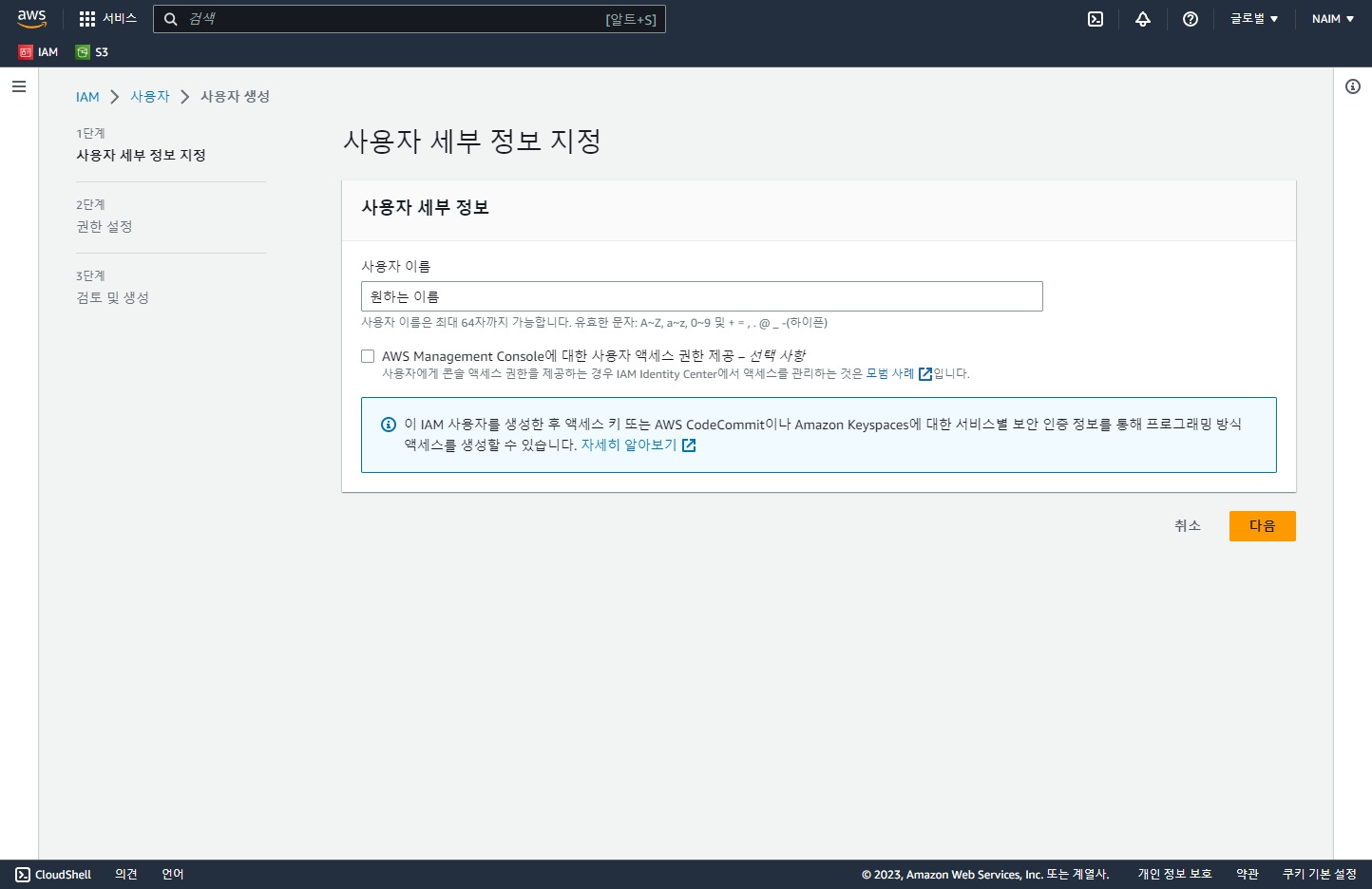Click the 사용자 이름 input field
The width and height of the screenshot is (1372, 889).
702,296
